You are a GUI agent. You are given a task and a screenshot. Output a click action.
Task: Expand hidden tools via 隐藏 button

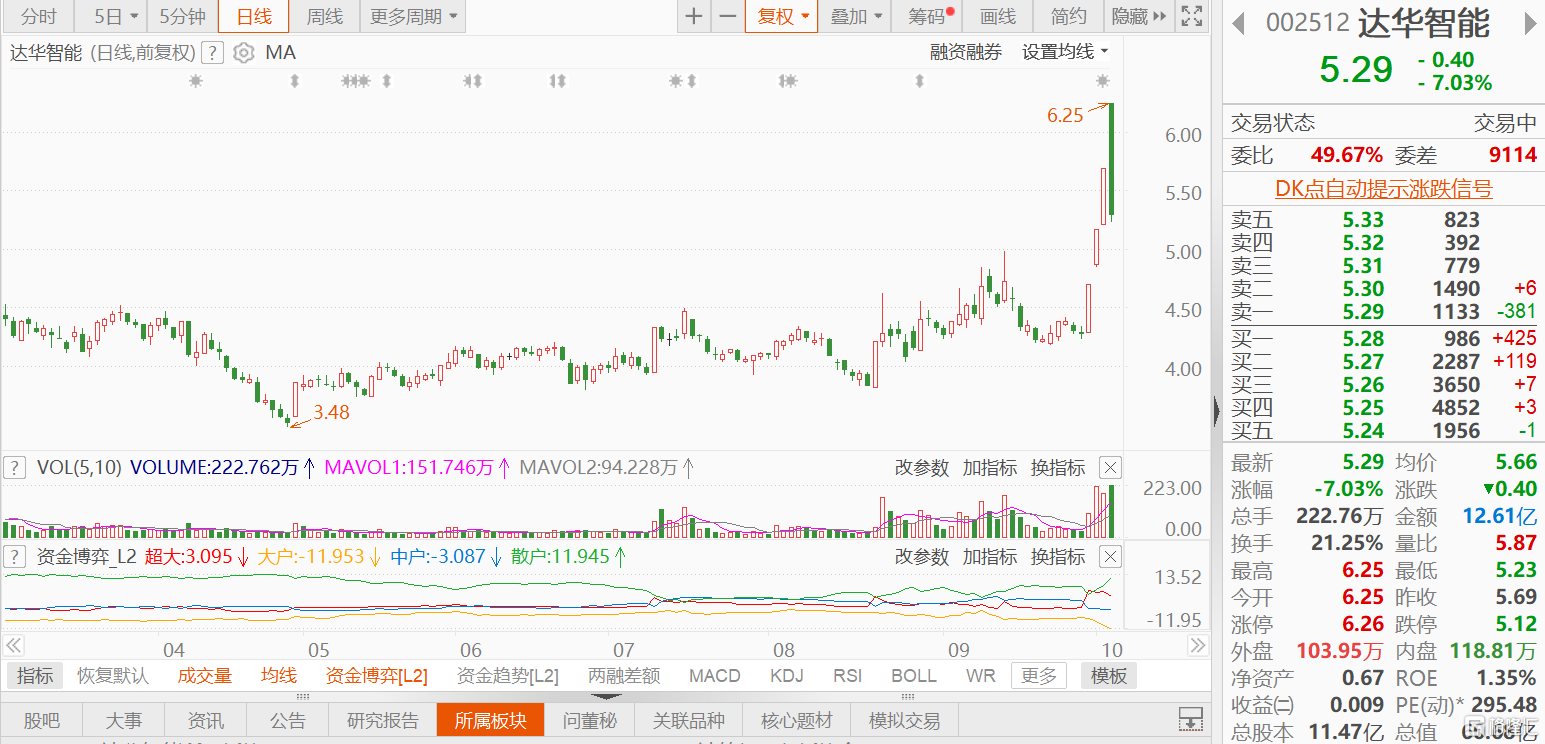(x=1138, y=16)
